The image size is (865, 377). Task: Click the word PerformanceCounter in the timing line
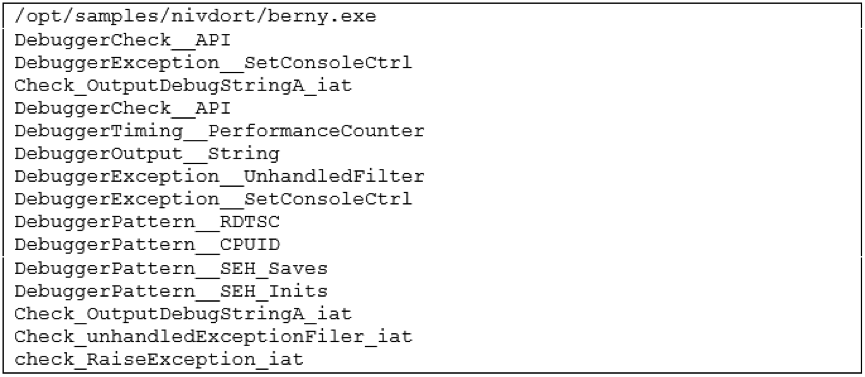316,131
